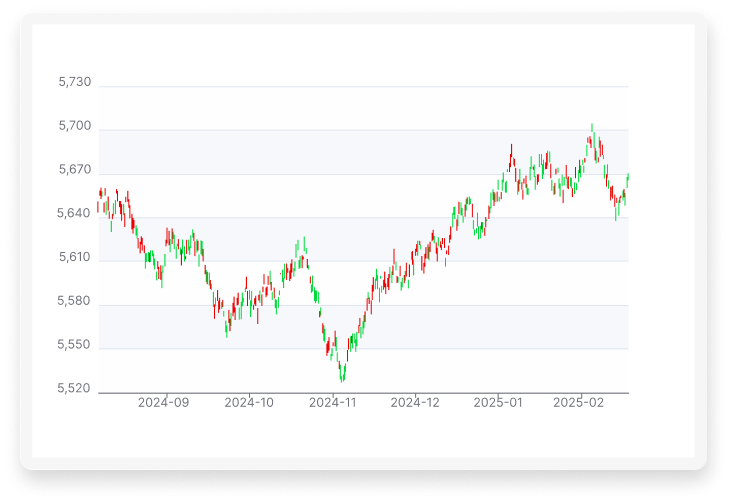Screen dimensions: 730x501
Task: Click the 2024-09 date label
Action: point(163,403)
